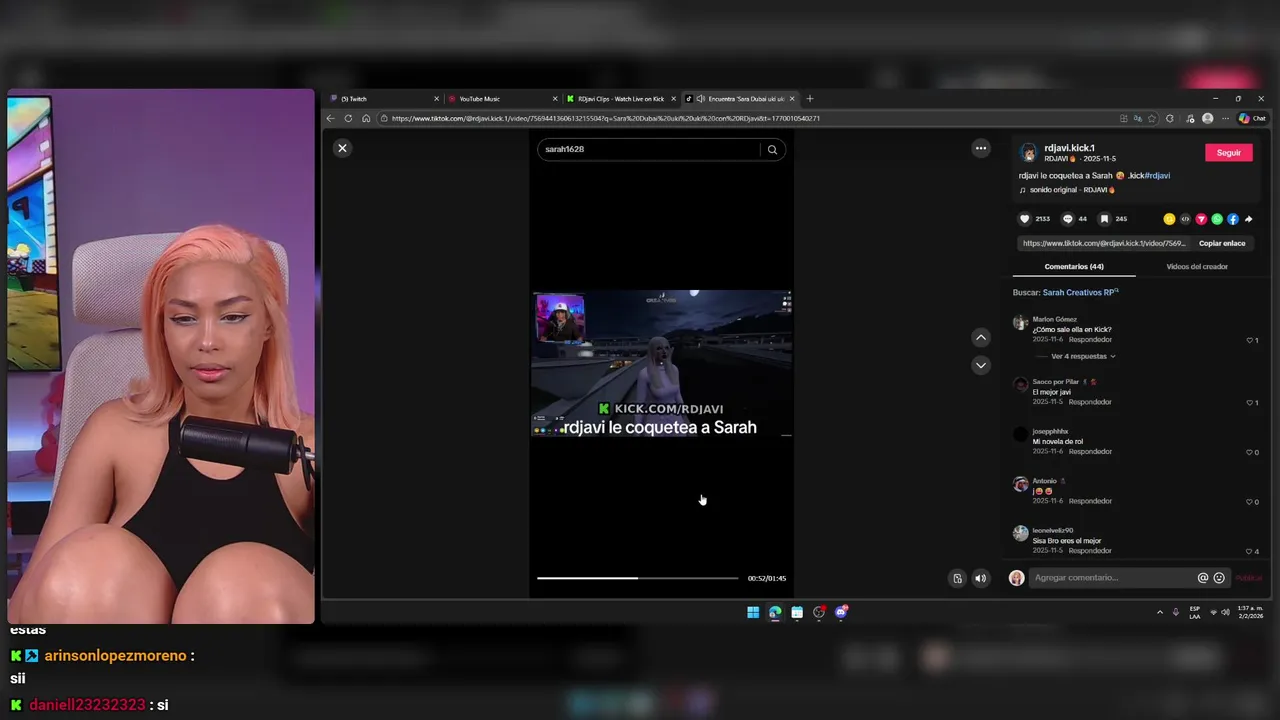This screenshot has height=720, width=1280.
Task: Open Marlon Gómez's avatar
Action: click(x=1020, y=322)
